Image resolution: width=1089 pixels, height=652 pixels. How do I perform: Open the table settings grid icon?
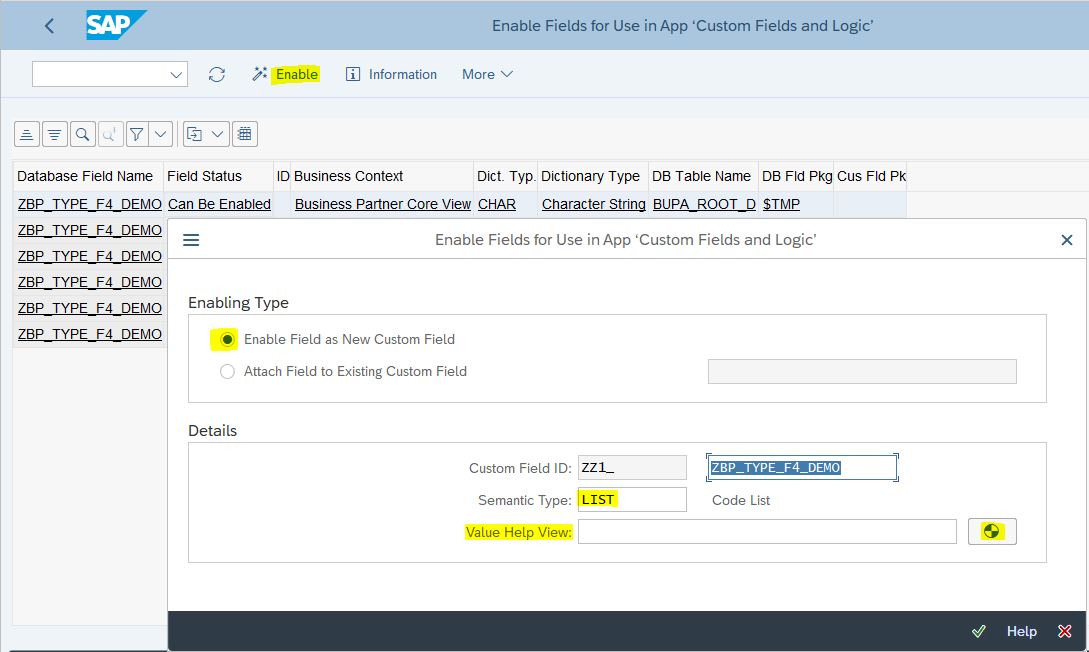(x=244, y=133)
